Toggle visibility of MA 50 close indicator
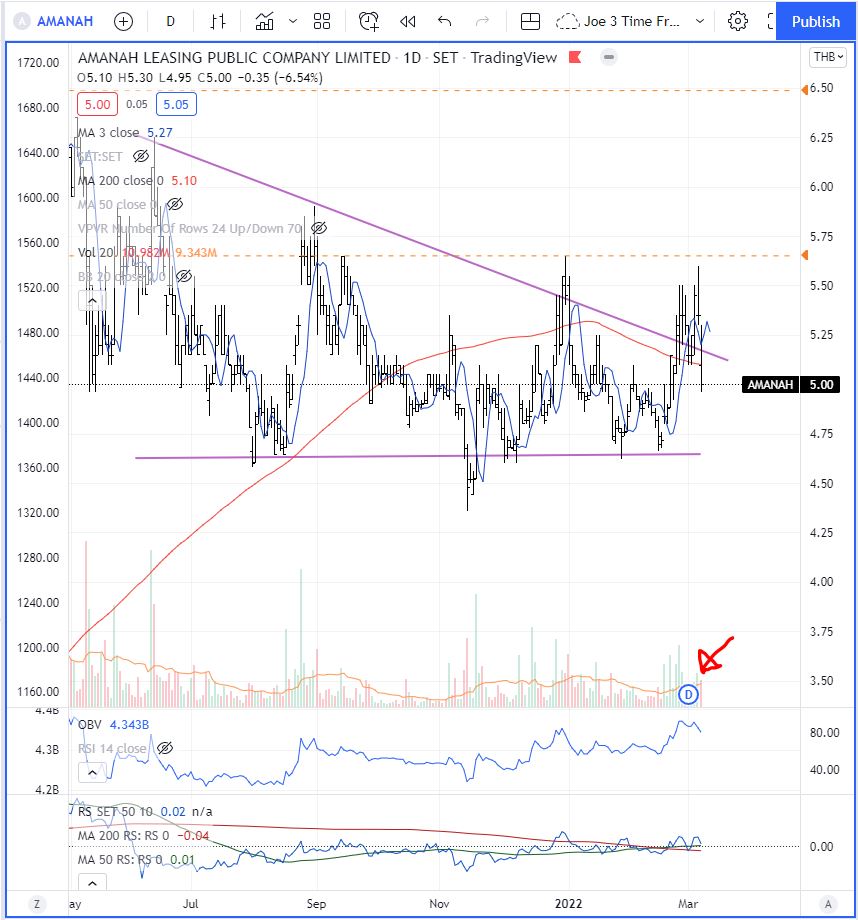 pyautogui.click(x=174, y=204)
